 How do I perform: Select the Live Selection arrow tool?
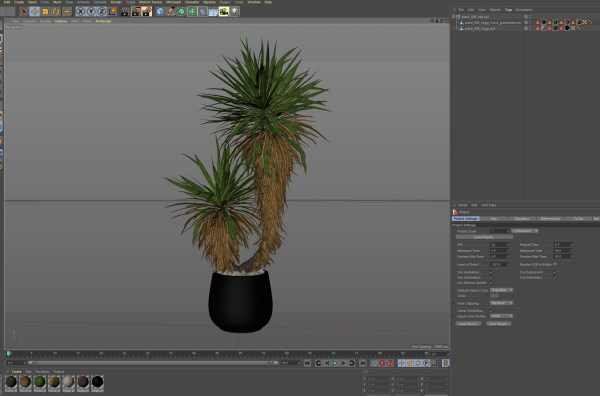[x=24, y=11]
